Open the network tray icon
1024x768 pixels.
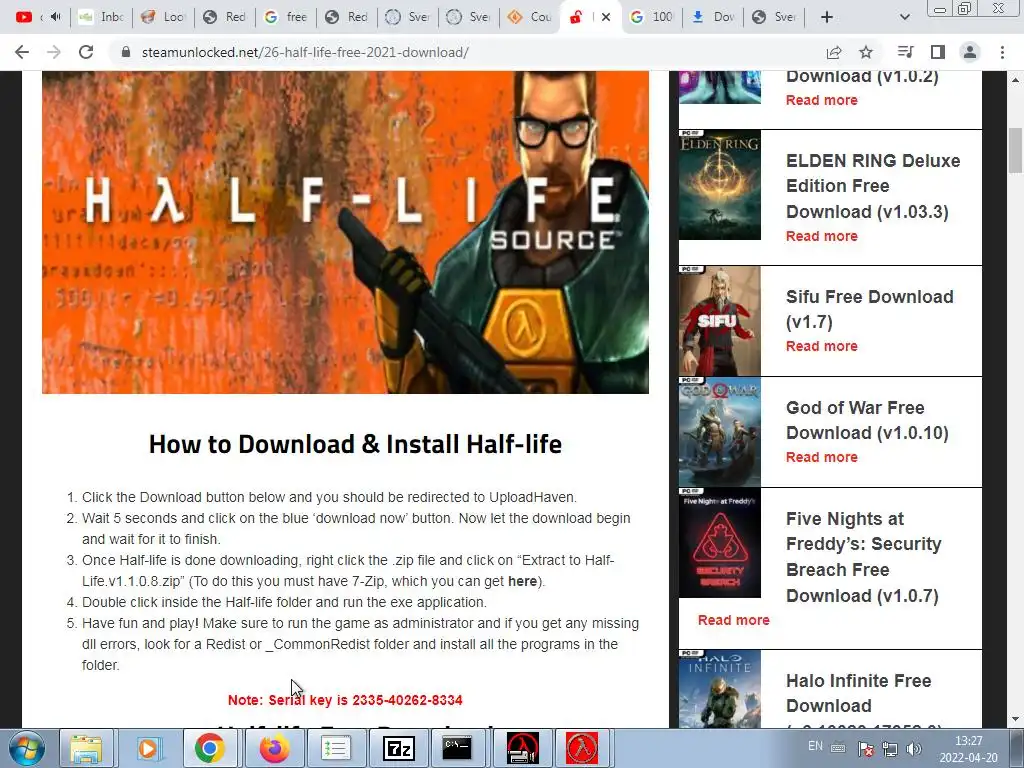click(x=889, y=748)
